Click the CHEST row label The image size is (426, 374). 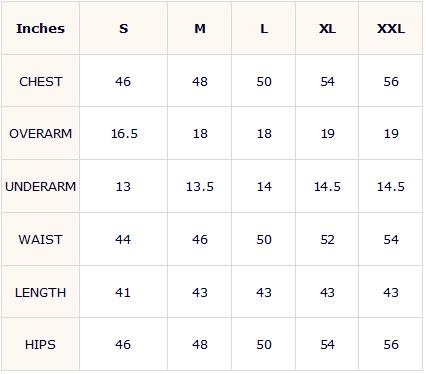click(x=40, y=81)
